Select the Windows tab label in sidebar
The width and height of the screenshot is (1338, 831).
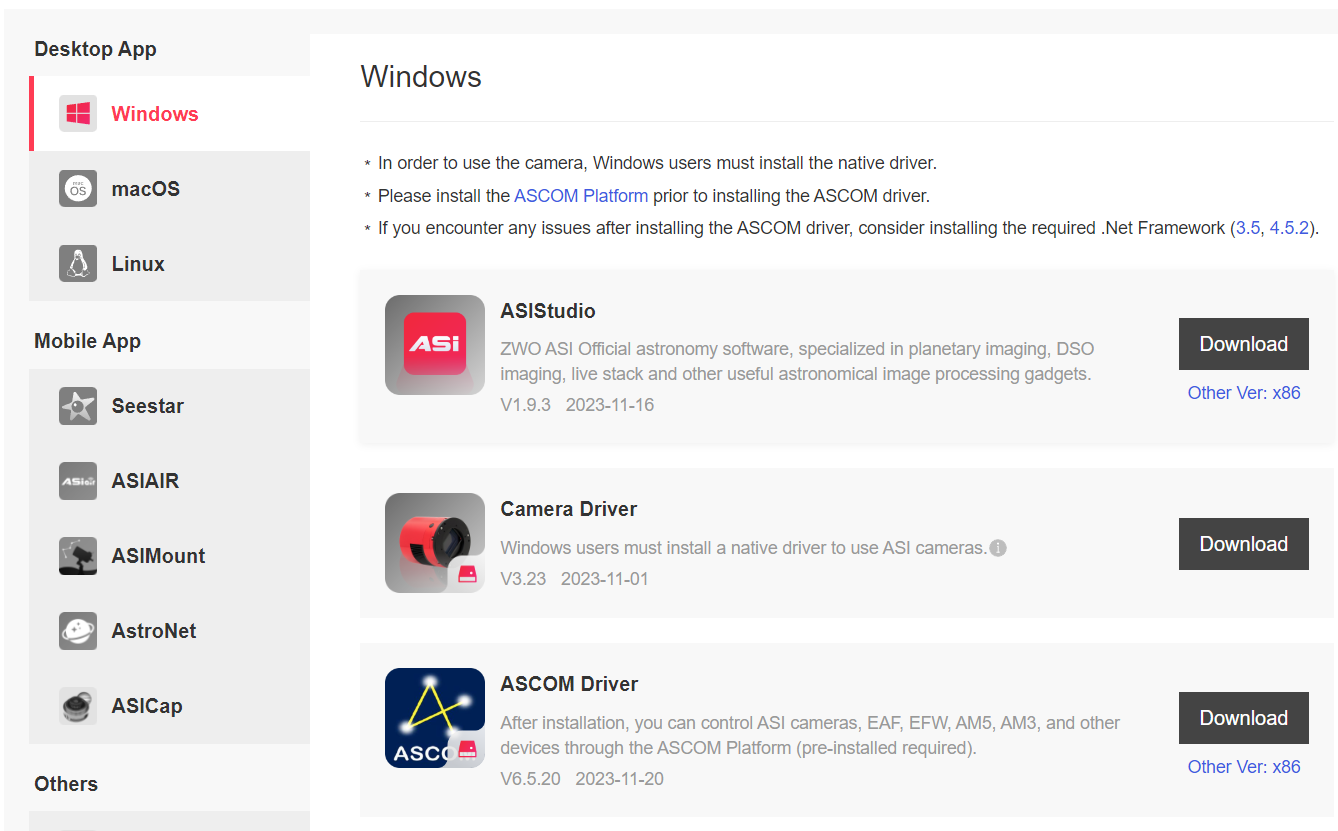(x=155, y=114)
